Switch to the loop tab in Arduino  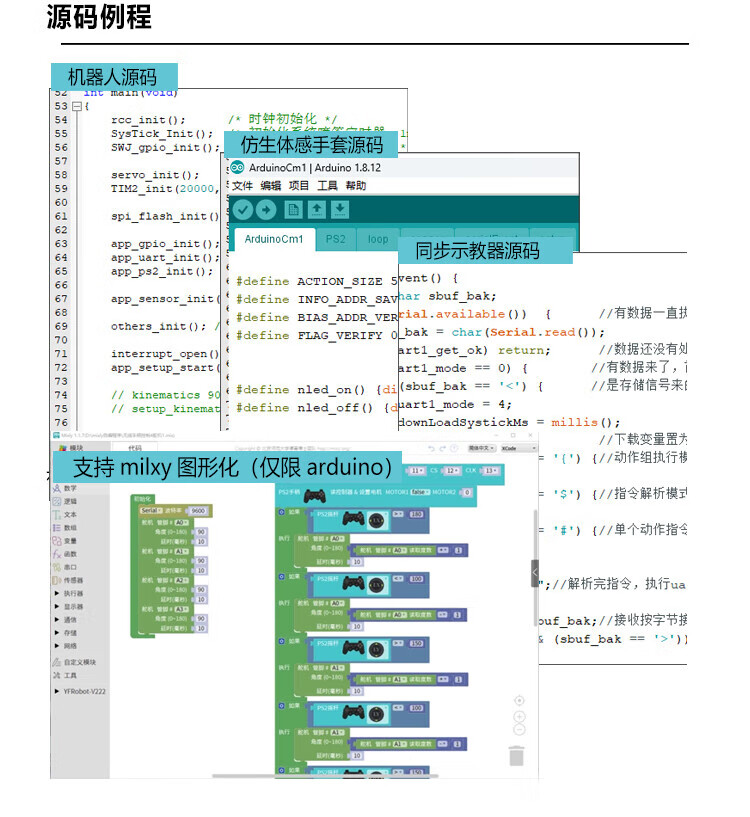click(x=378, y=240)
